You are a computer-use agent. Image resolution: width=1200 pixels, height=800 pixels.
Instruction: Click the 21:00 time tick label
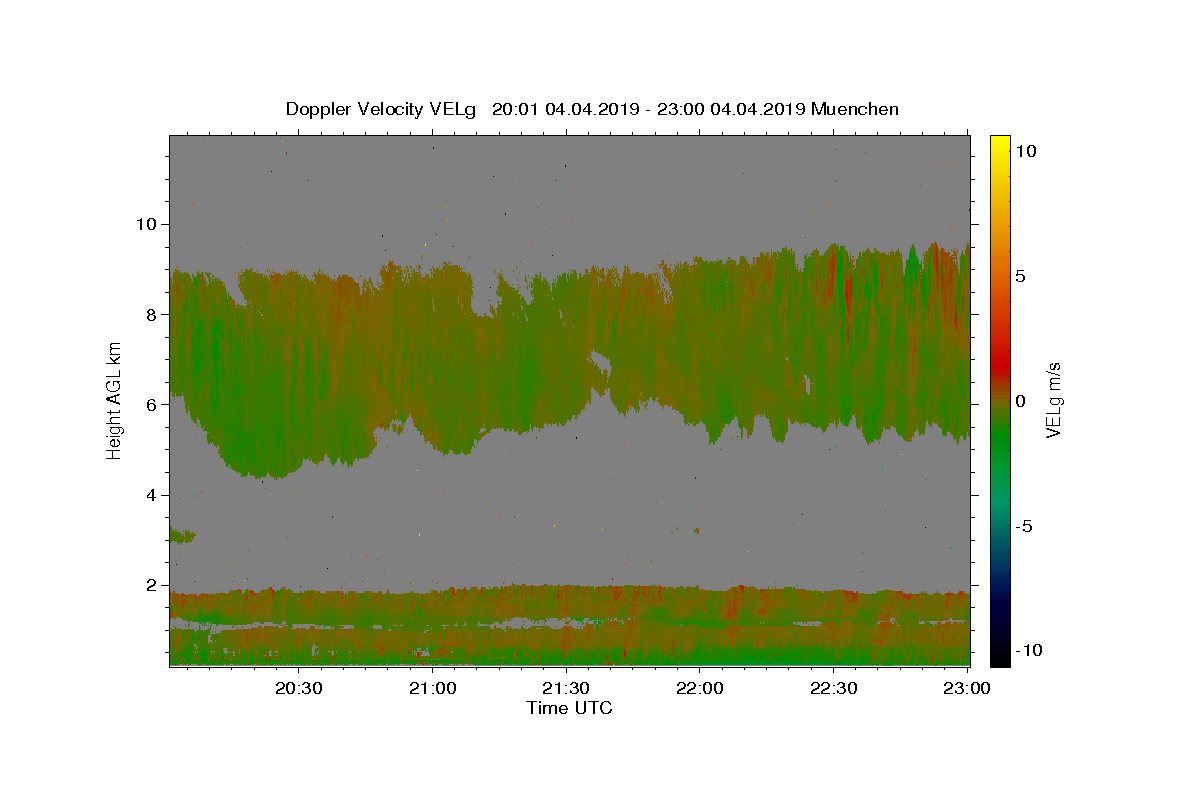pos(433,688)
